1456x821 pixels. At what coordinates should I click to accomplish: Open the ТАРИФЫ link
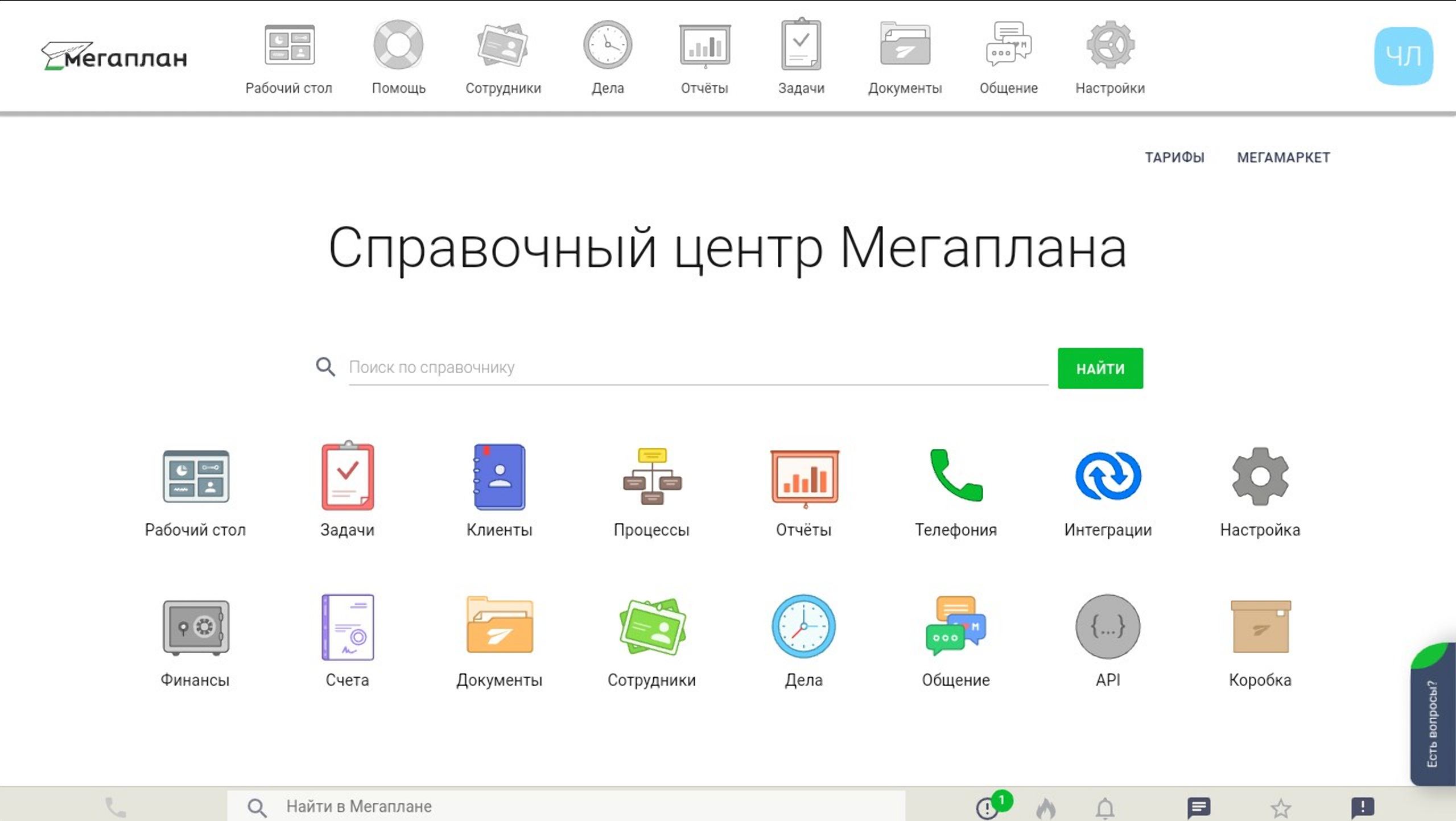1174,158
